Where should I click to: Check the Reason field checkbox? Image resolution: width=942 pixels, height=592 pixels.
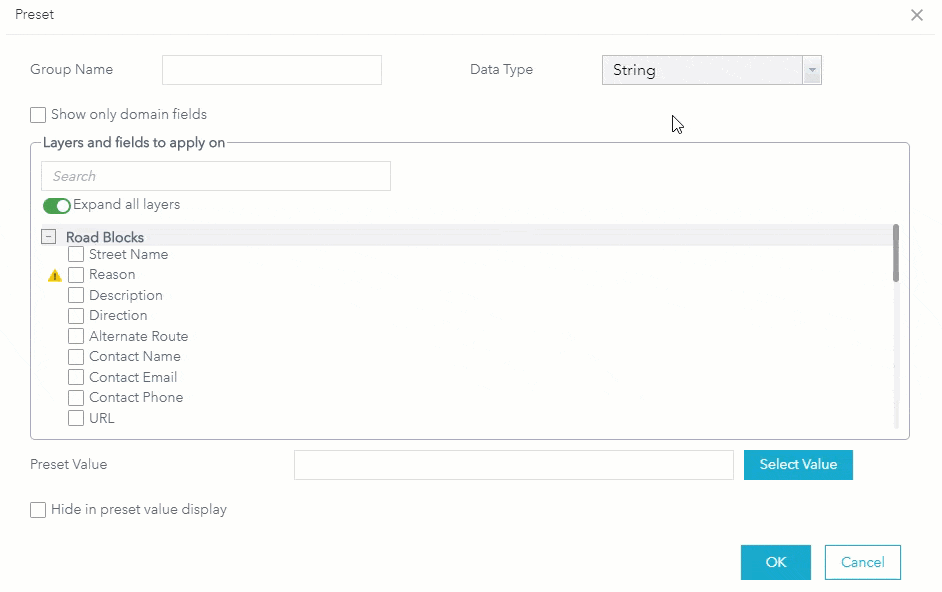tap(76, 275)
